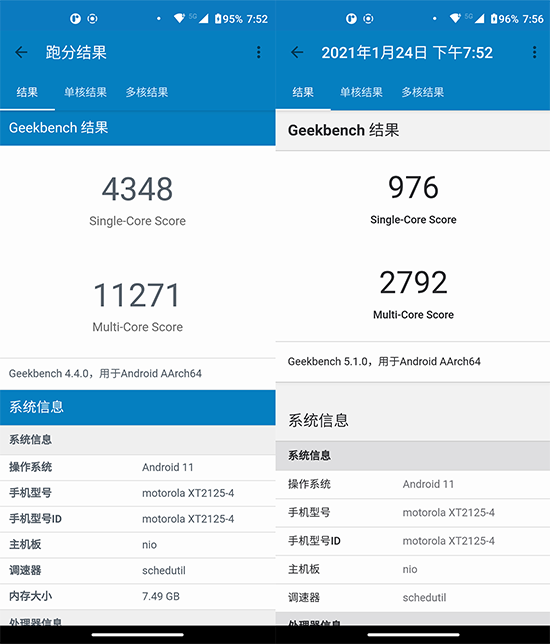Screen dimensions: 550x644
Task: Tap the Geekbench 4.4.0 version line
Action: click(x=105, y=373)
